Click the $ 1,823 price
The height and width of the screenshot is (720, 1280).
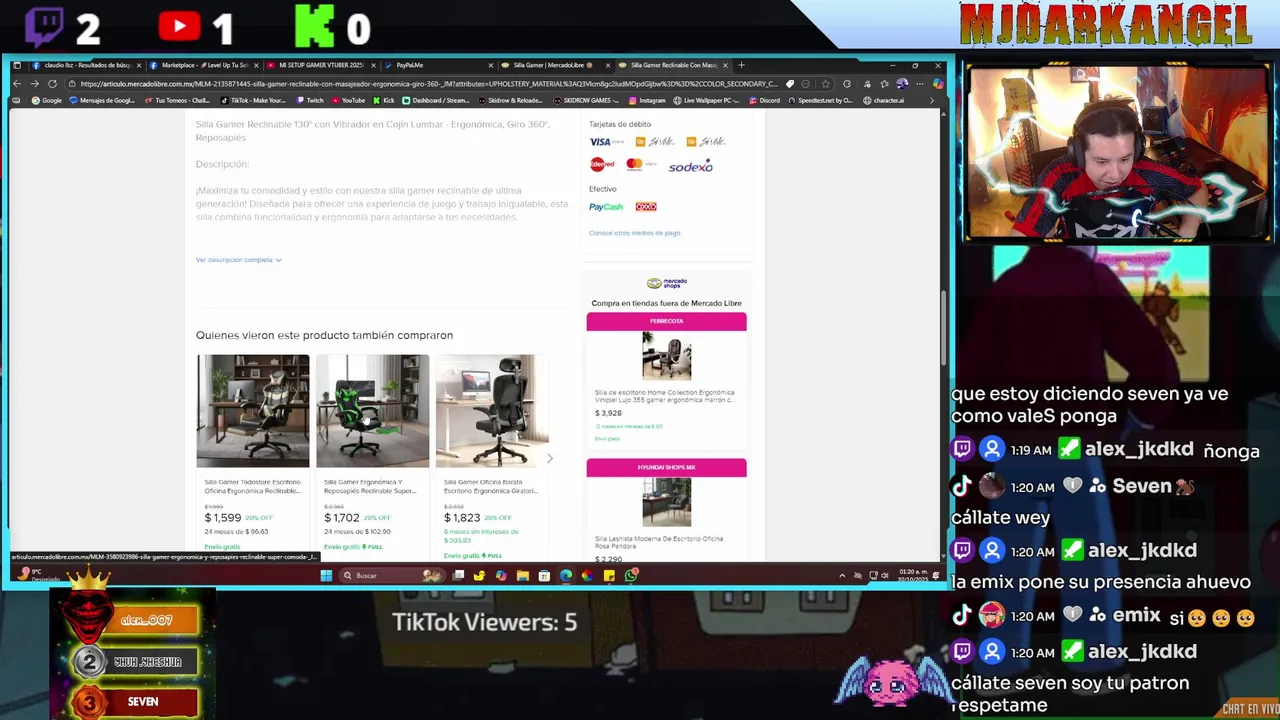[462, 518]
